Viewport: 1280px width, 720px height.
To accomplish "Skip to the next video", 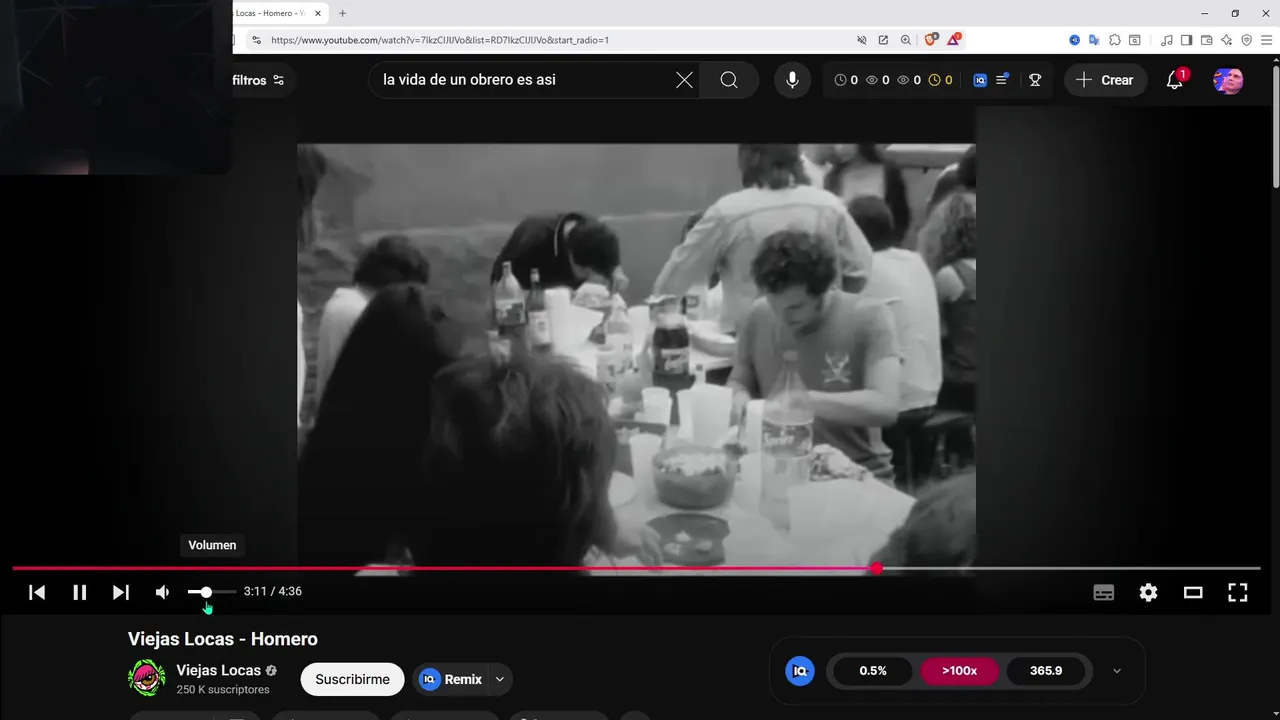I will click(x=120, y=592).
